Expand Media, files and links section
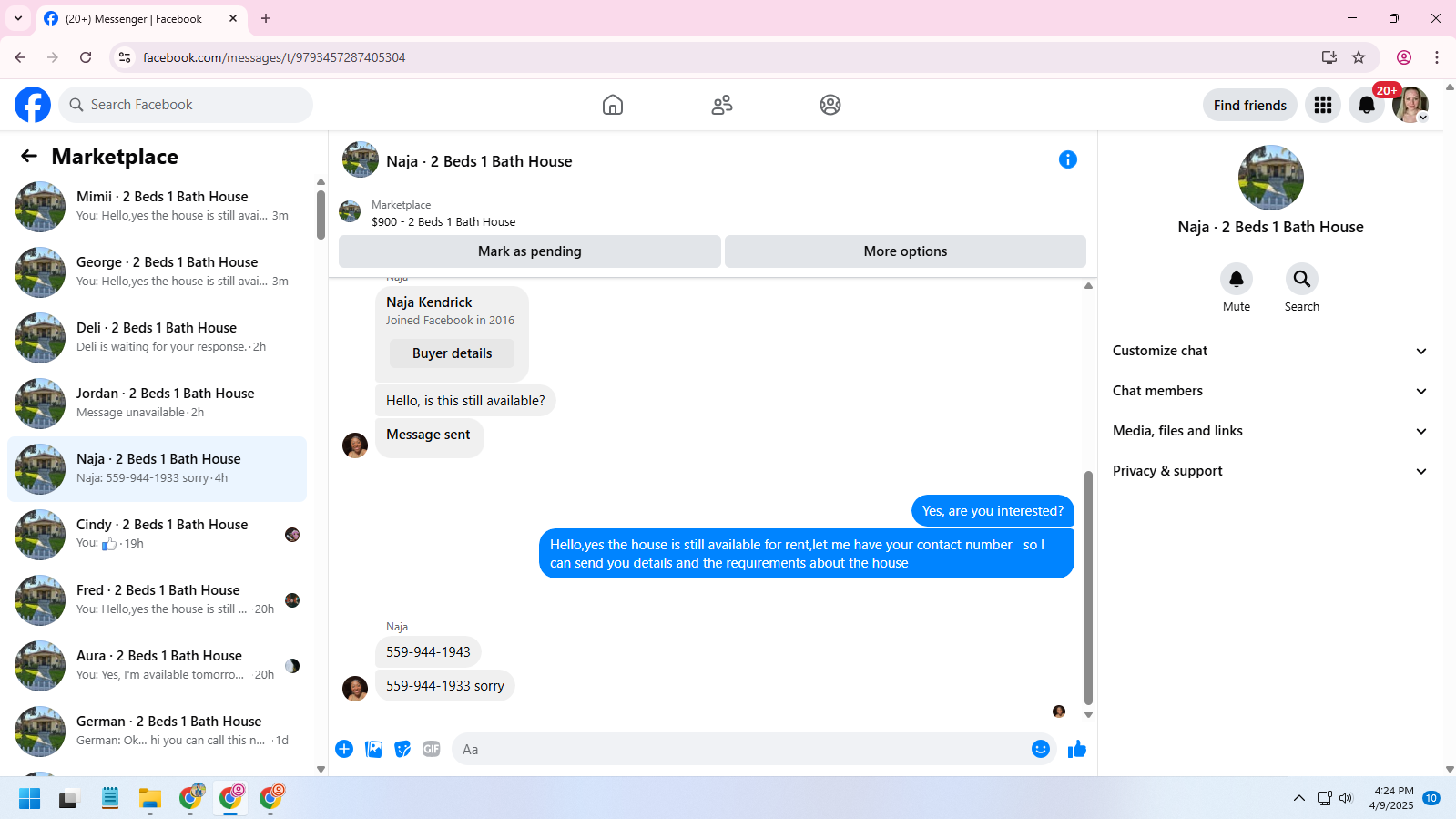This screenshot has height=819, width=1456. tap(1269, 431)
